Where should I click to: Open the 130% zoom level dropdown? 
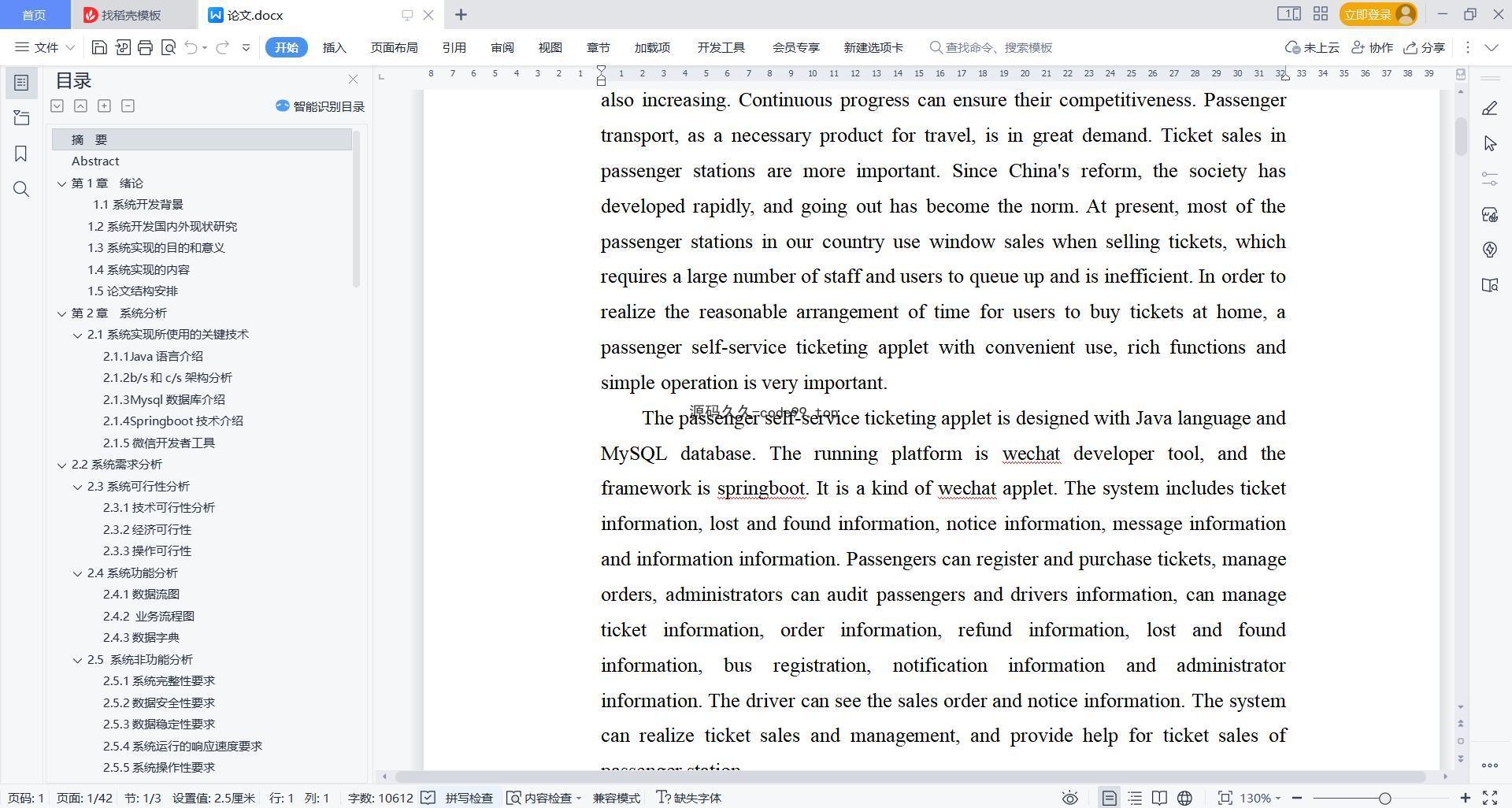[1260, 798]
